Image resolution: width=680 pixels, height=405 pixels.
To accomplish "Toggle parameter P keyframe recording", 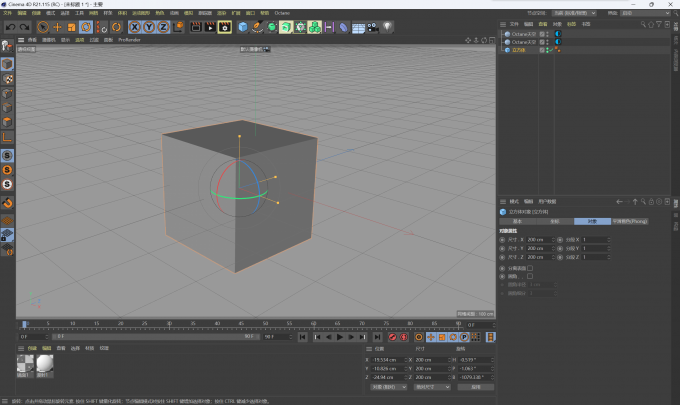I will click(464, 337).
